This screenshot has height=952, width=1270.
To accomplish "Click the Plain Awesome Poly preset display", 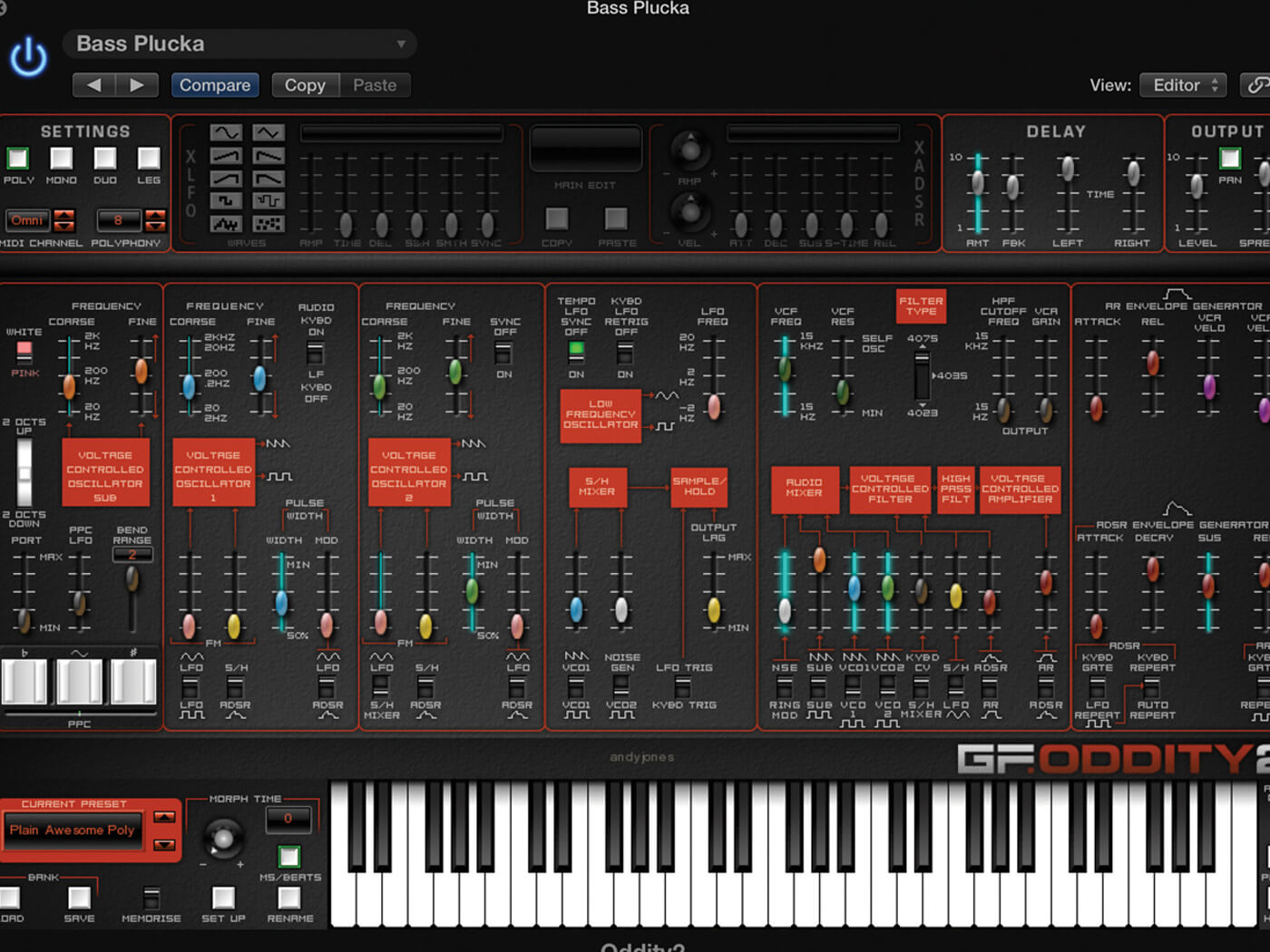I will click(x=73, y=831).
